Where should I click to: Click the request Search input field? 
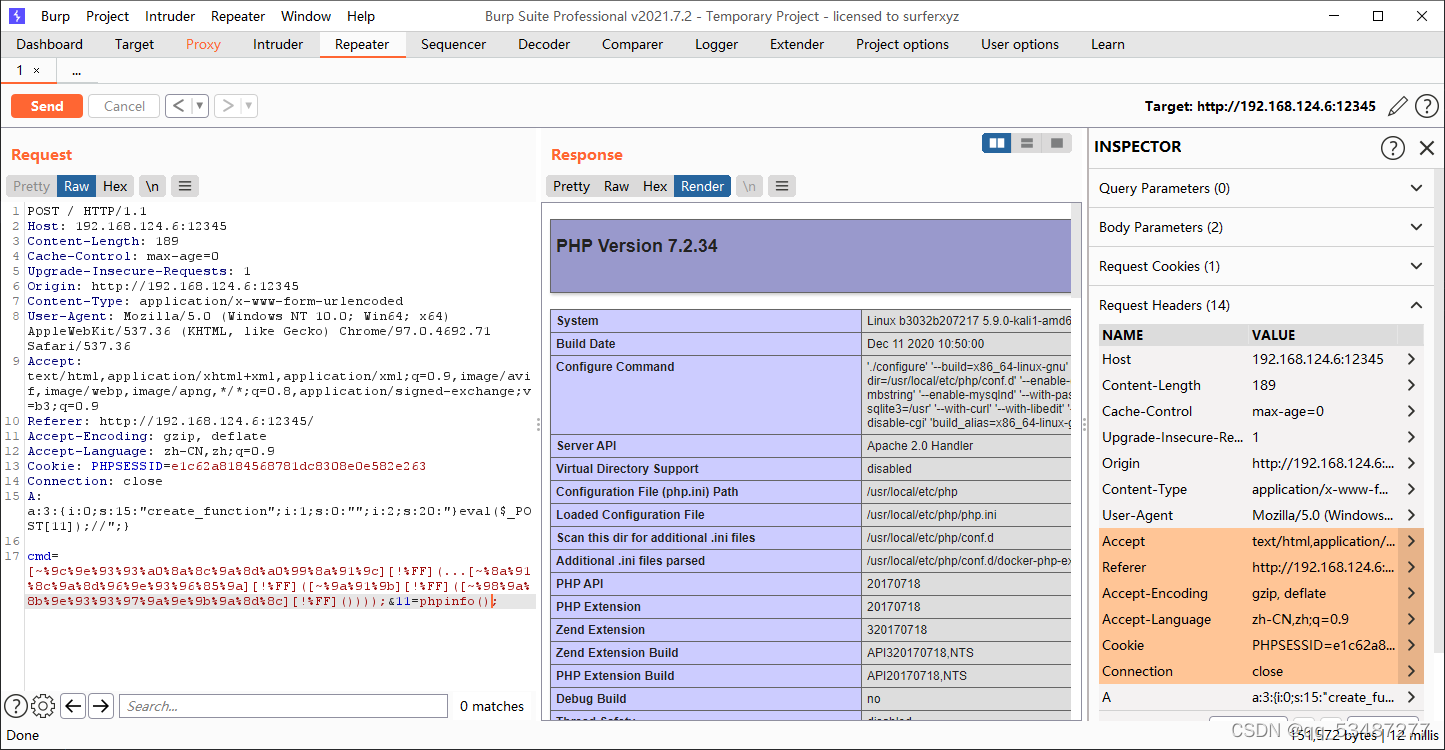pos(284,706)
